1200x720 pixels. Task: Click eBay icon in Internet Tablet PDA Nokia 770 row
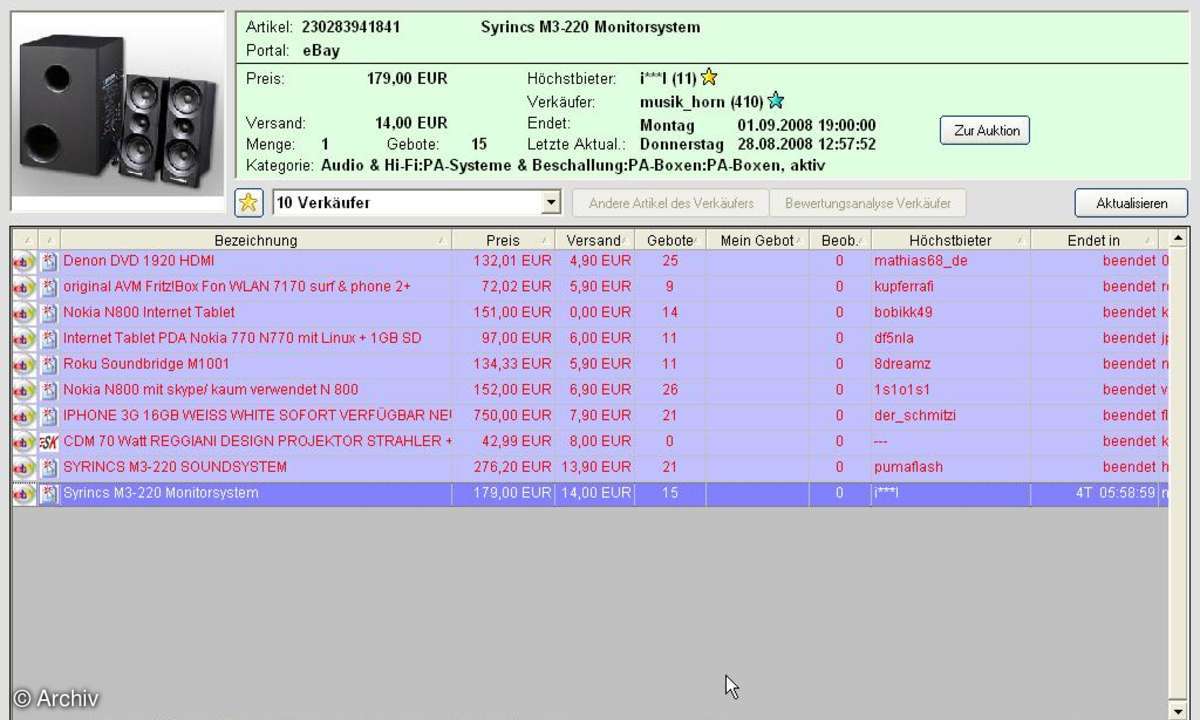pos(24,338)
